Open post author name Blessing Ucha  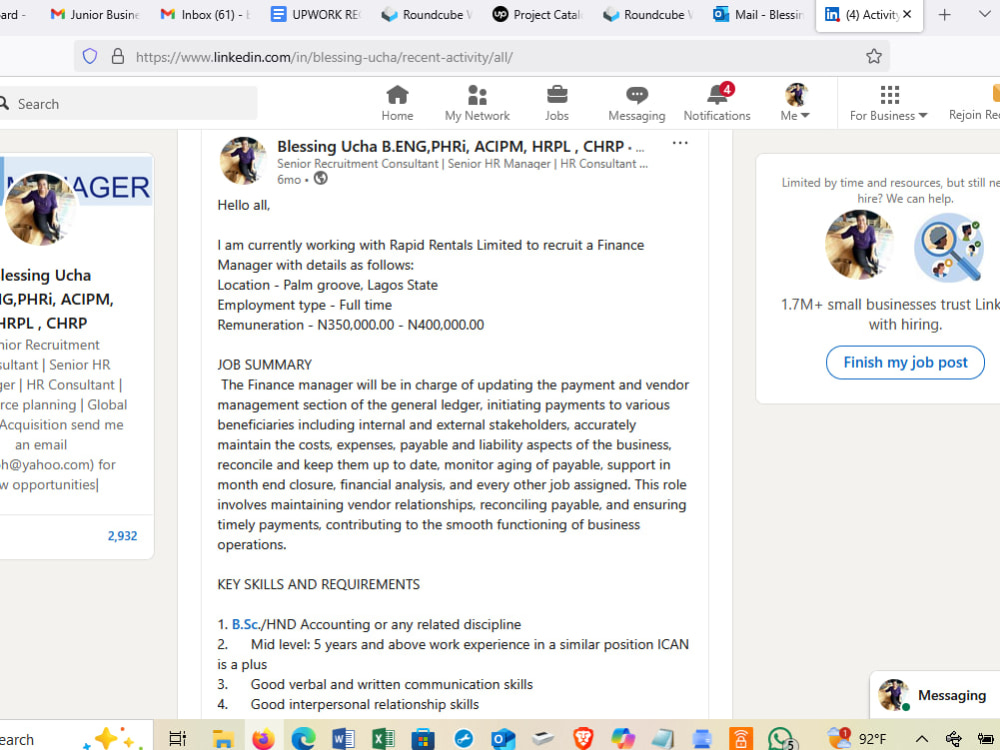pos(450,146)
